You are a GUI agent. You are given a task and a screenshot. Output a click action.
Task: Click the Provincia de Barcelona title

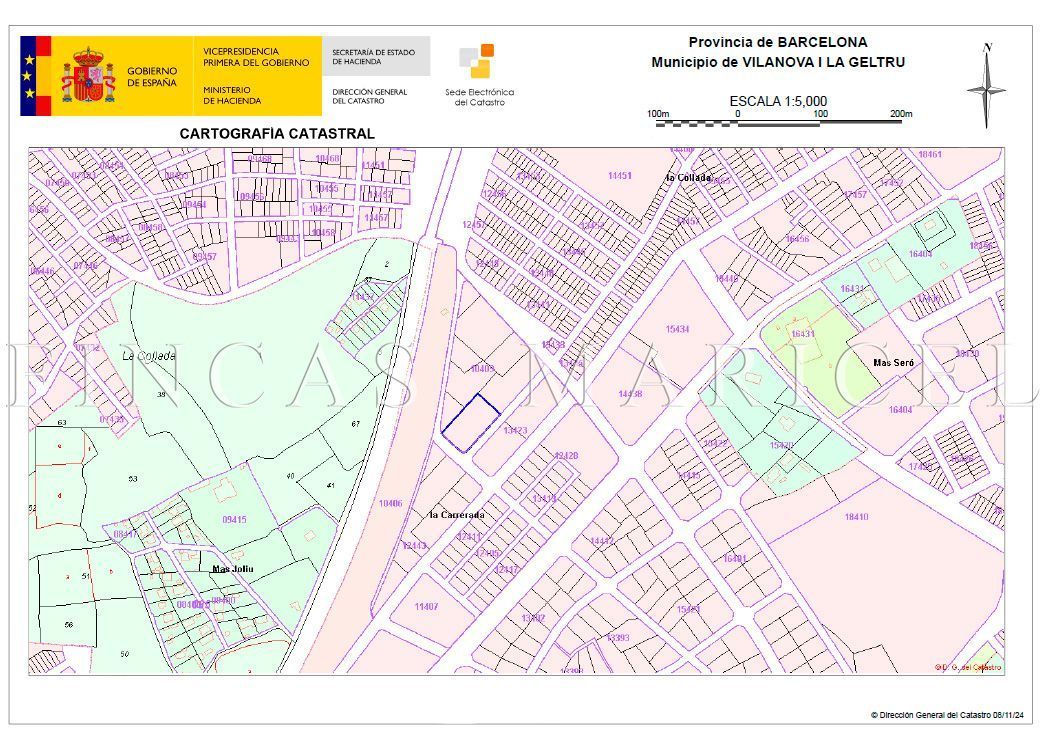[x=777, y=42]
